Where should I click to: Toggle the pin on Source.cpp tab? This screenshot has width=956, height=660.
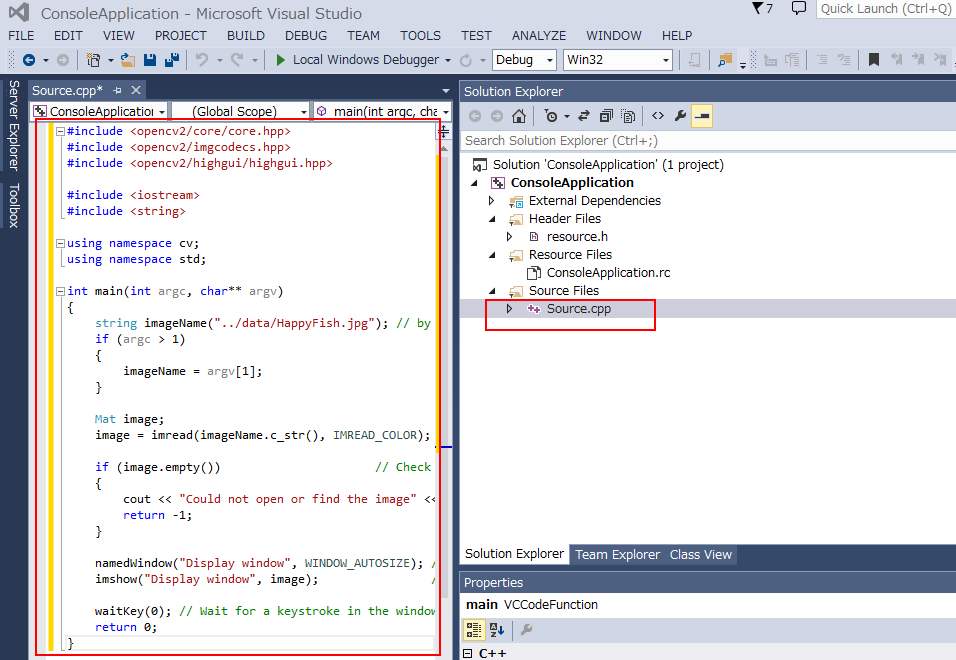(x=118, y=90)
